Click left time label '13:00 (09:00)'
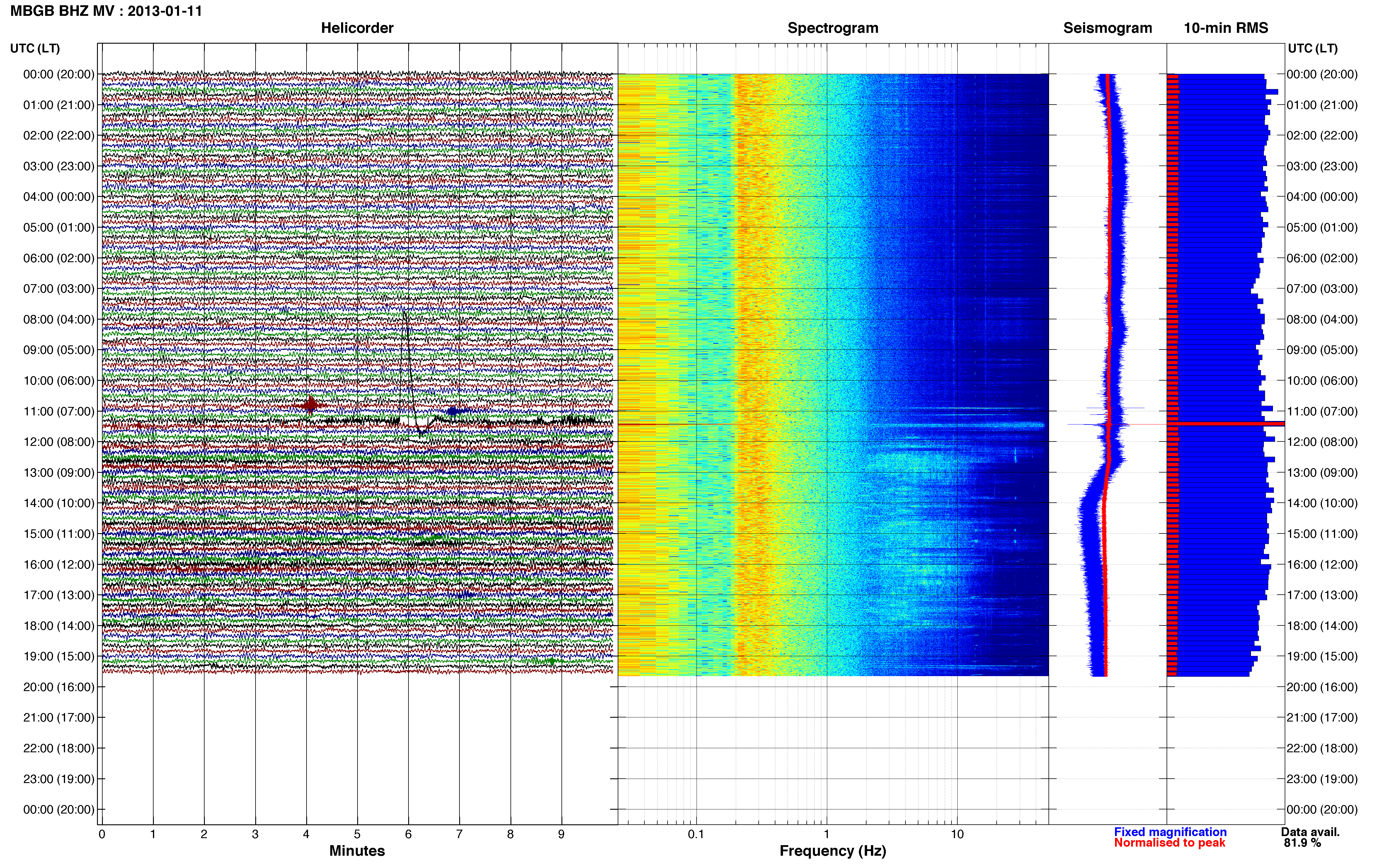 click(59, 473)
